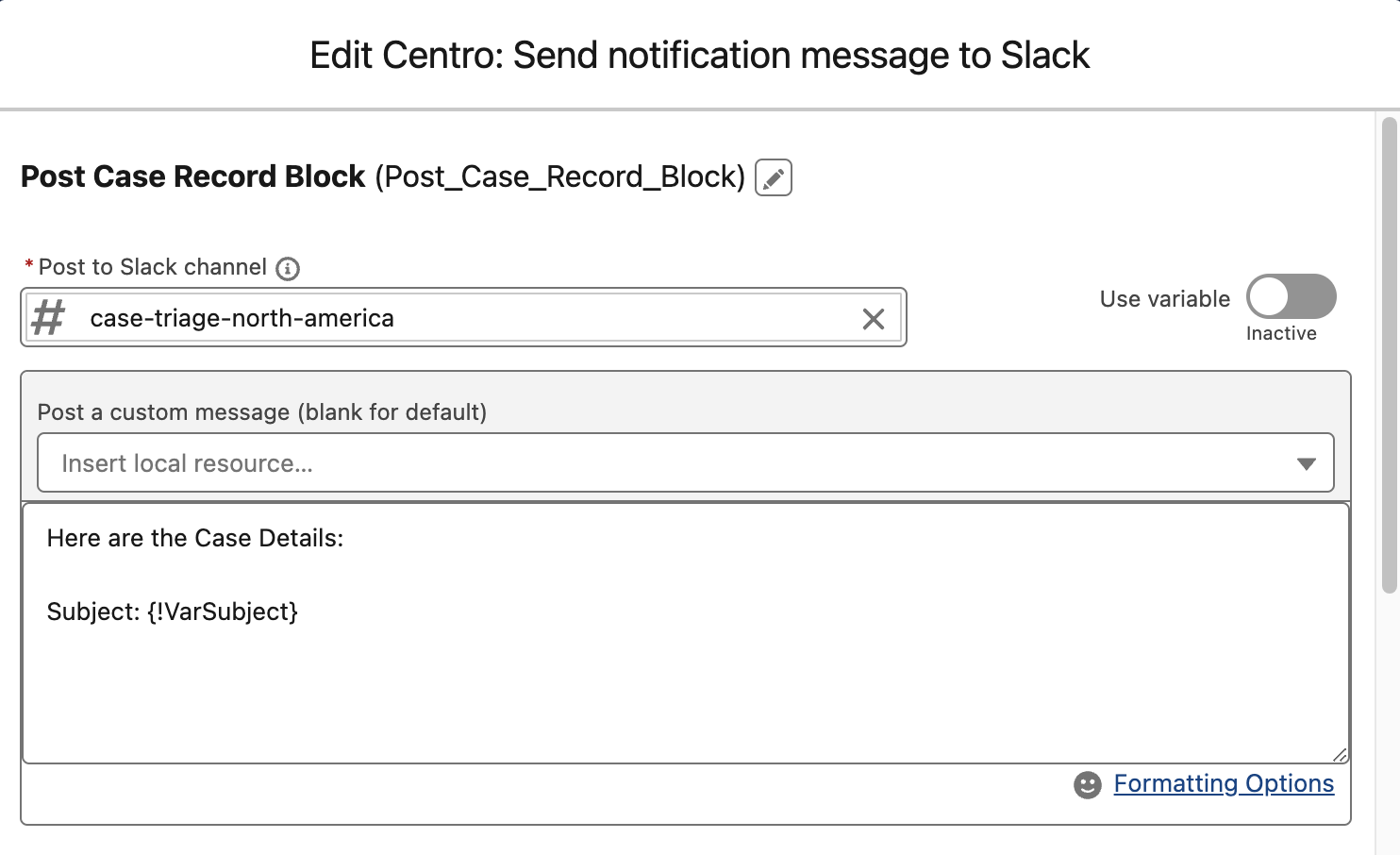
Task: Click the vertical scrollbar thumb
Action: pyautogui.click(x=1389, y=355)
